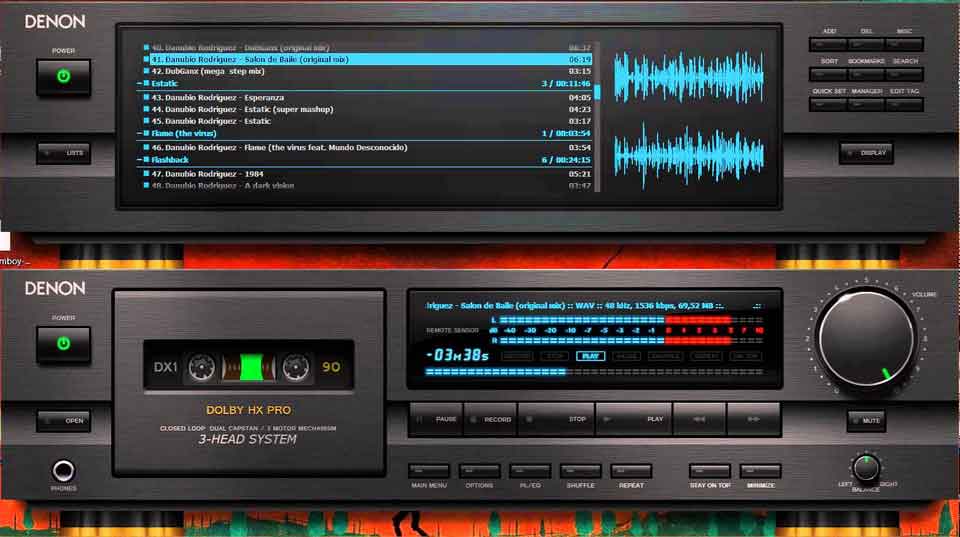The height and width of the screenshot is (537, 960).
Task: Toggle SHUFFLE mode
Action: (580, 471)
